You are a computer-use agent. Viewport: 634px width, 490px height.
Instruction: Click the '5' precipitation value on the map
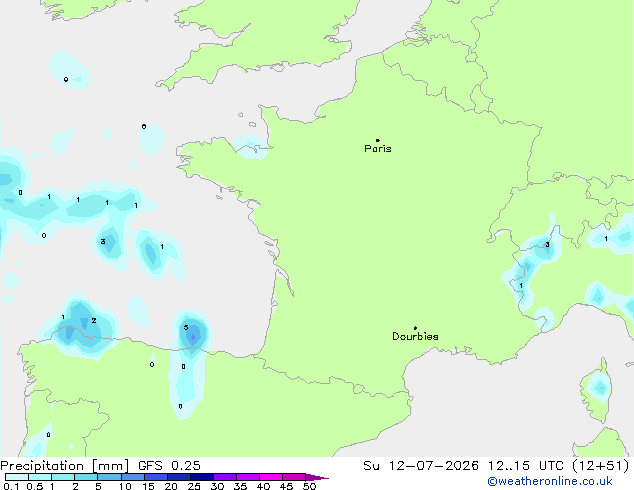coord(186,327)
